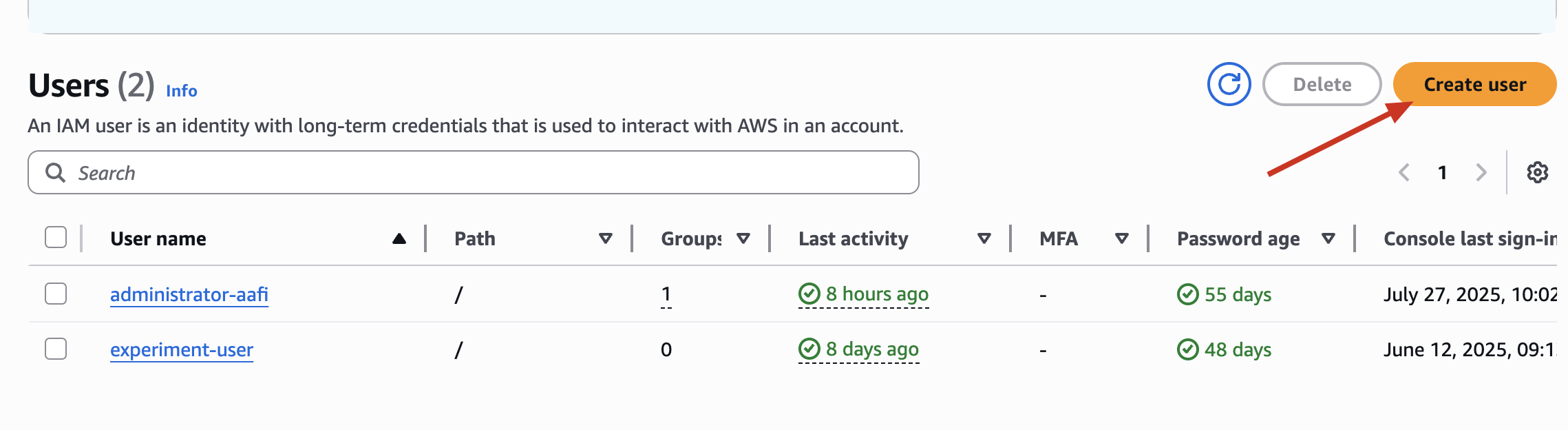Sort by Last activity column arrow
Image resolution: width=1568 pixels, height=430 pixels.
point(984,238)
